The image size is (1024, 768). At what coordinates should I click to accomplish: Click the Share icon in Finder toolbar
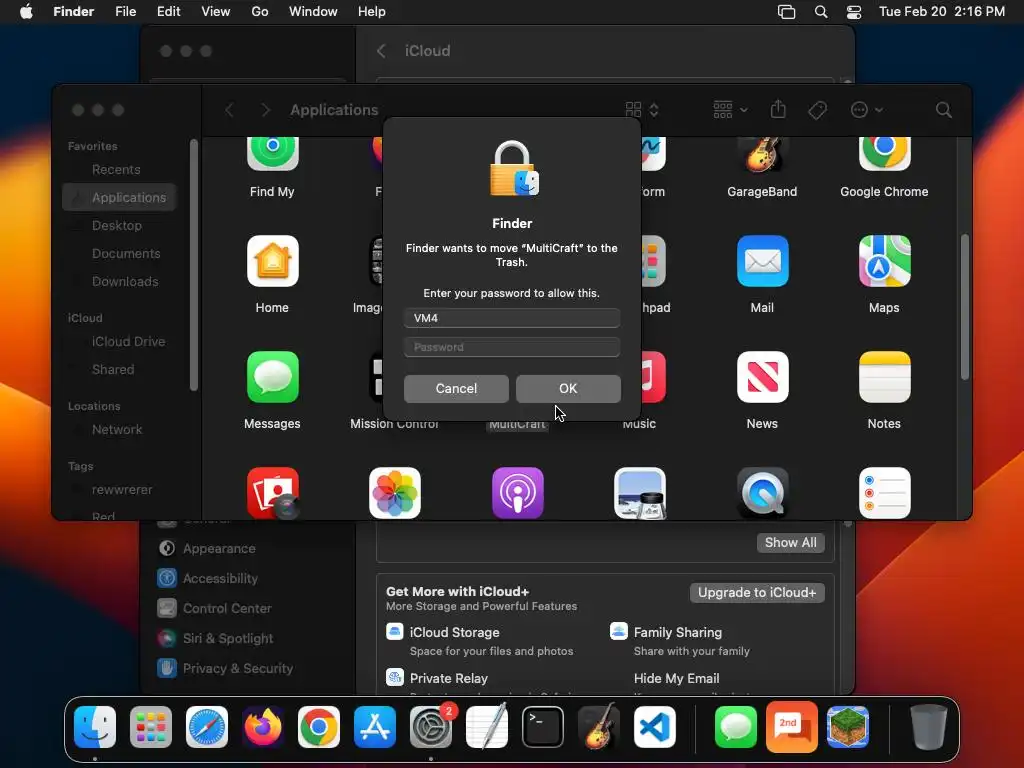pos(778,109)
